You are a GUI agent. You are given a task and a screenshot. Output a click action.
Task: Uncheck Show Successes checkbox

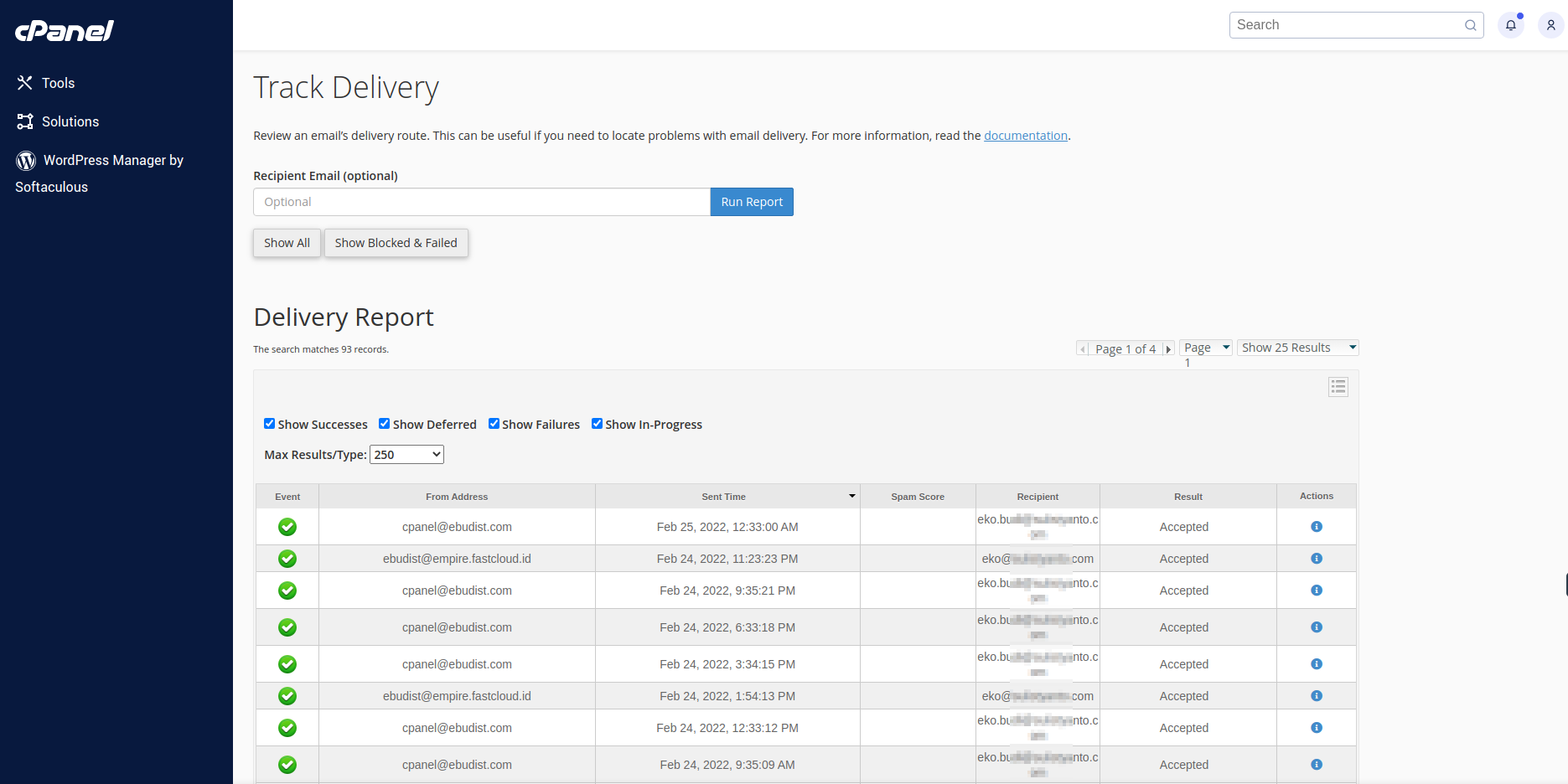click(x=269, y=424)
